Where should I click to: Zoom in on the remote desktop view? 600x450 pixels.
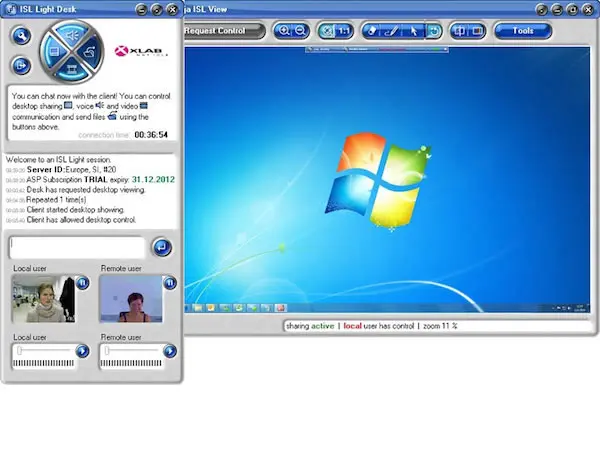(x=284, y=31)
